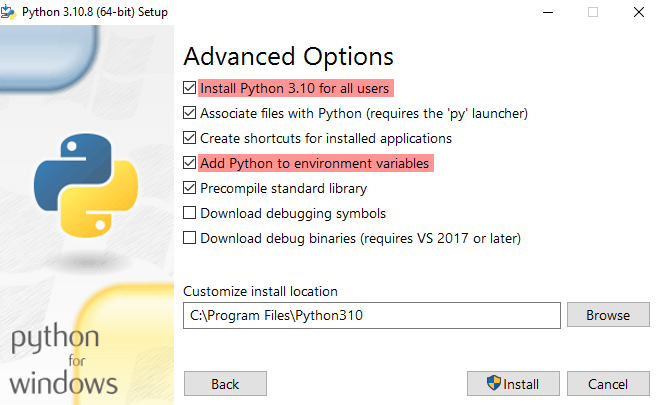Close the Python 3.10.8 Setup window
Viewport: 662px width, 405px height.
(638, 12)
